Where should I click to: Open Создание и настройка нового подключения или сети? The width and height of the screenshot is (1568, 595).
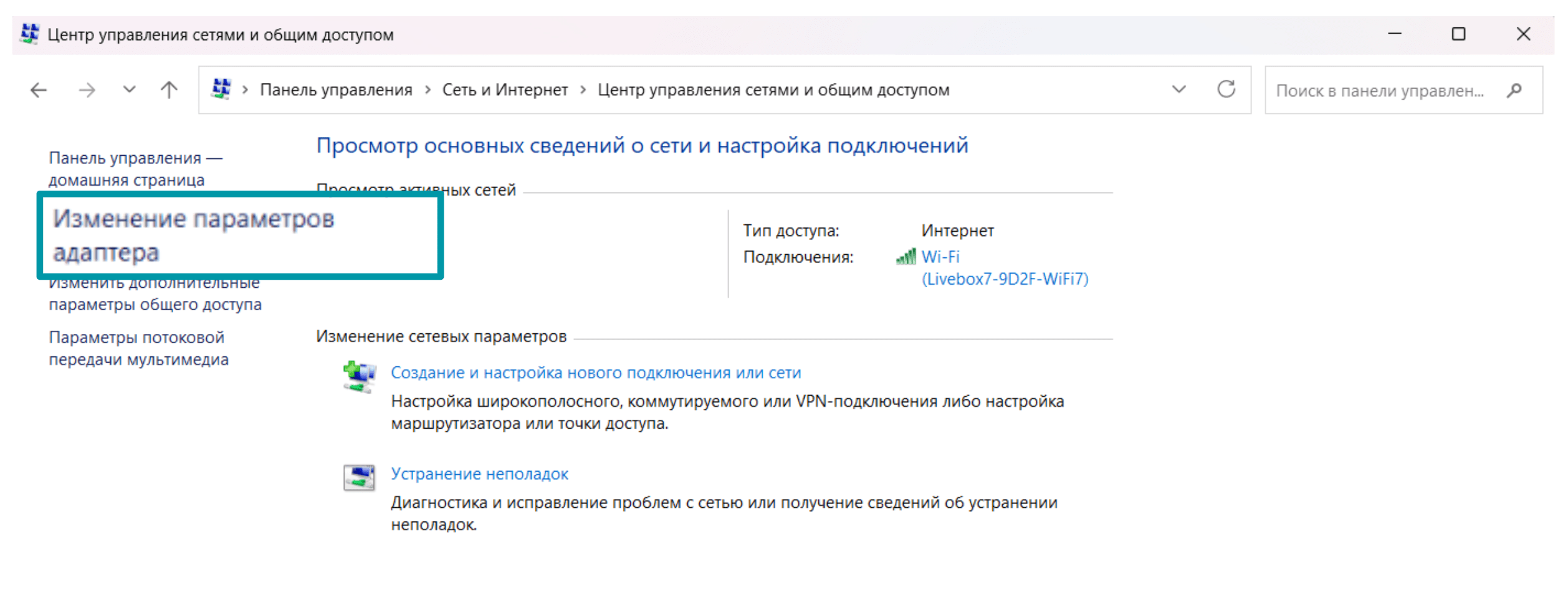tap(596, 372)
